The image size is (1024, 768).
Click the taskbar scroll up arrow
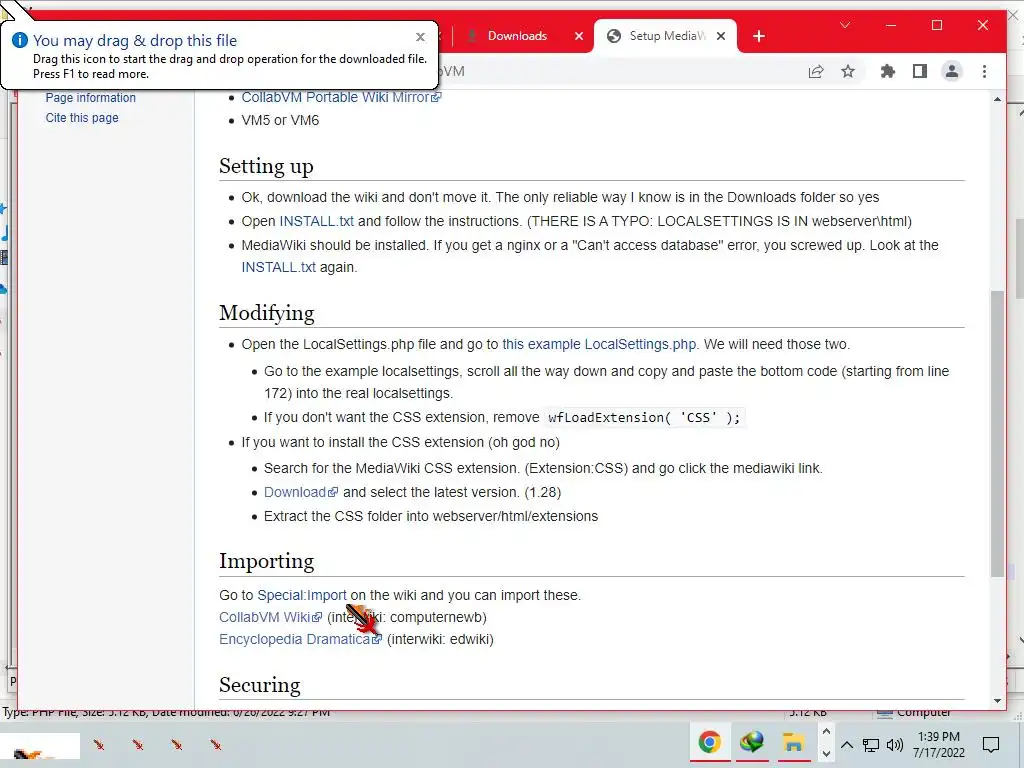826,732
